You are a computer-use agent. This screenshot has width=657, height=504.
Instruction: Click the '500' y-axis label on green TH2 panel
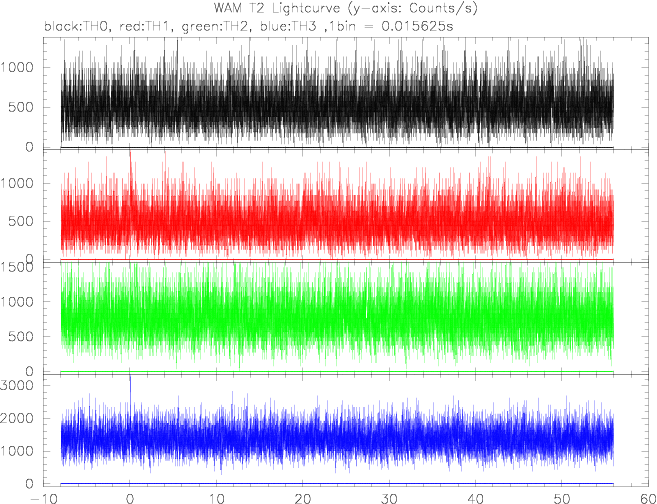(x=21, y=336)
